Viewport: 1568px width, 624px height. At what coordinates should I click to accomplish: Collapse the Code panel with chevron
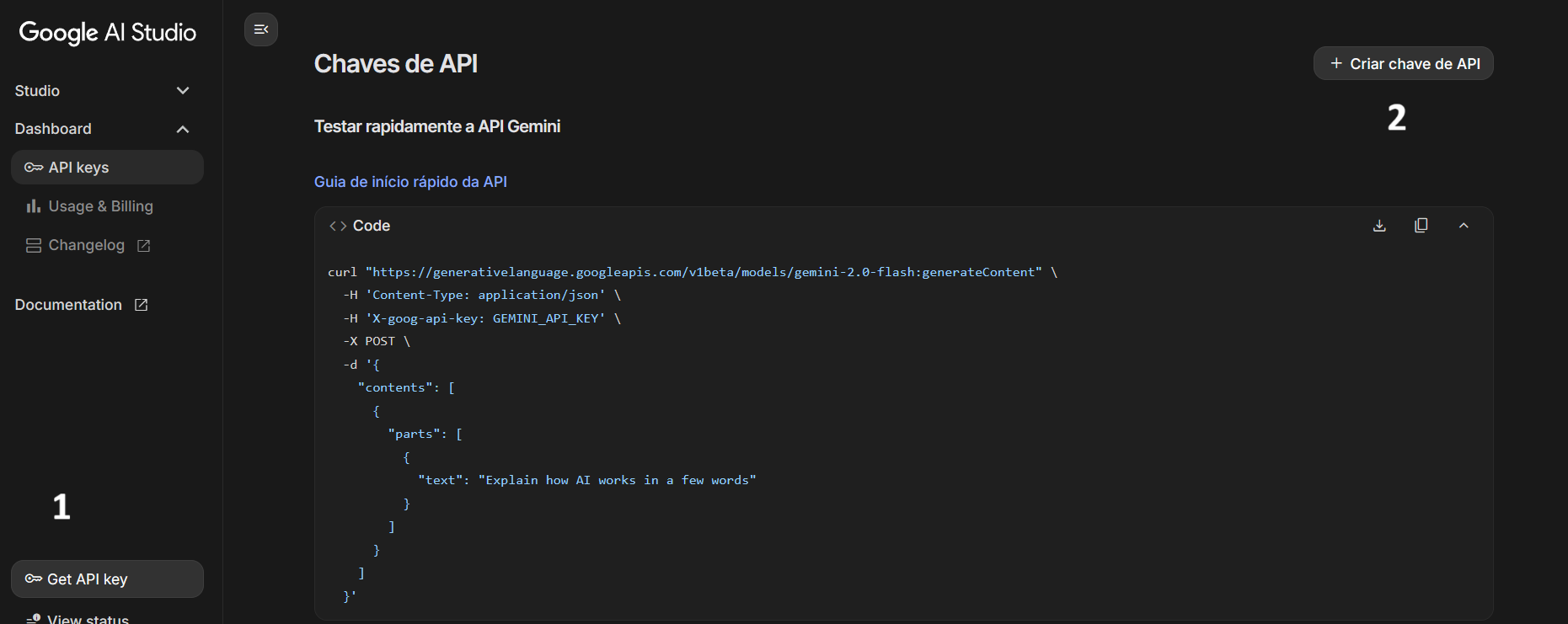pos(1464,226)
